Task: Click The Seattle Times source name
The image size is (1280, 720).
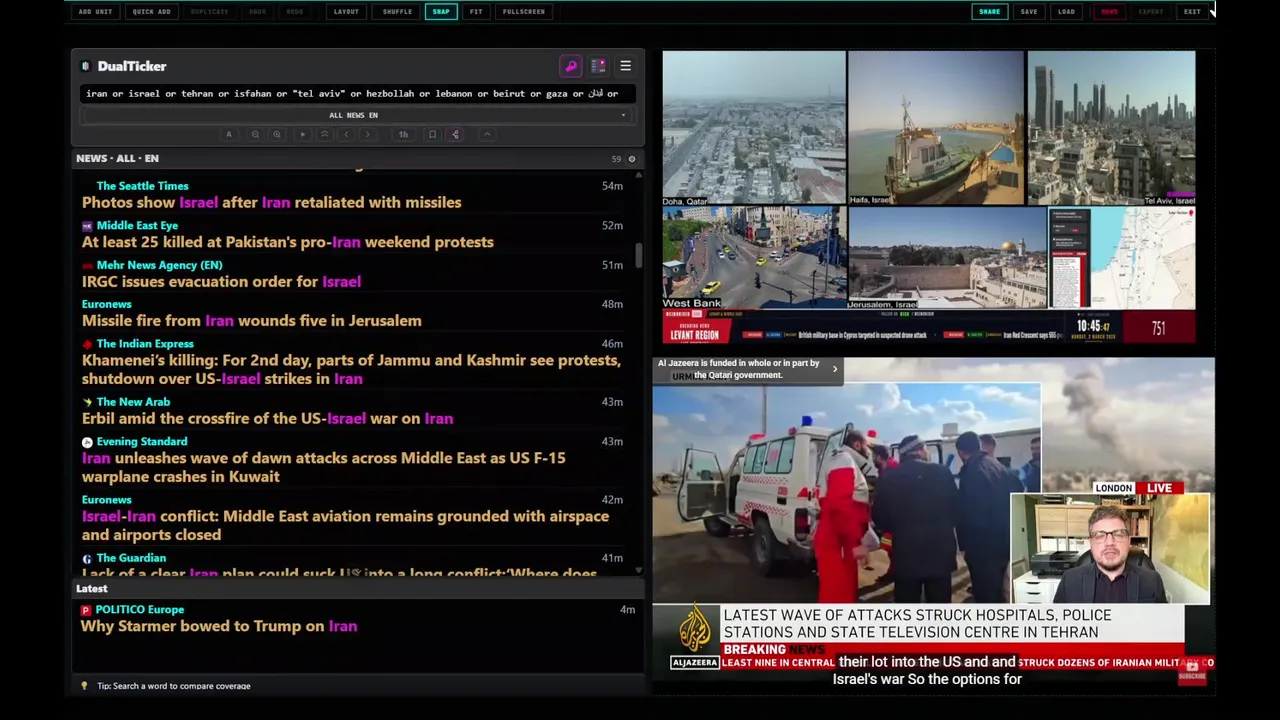Action: pyautogui.click(x=142, y=186)
